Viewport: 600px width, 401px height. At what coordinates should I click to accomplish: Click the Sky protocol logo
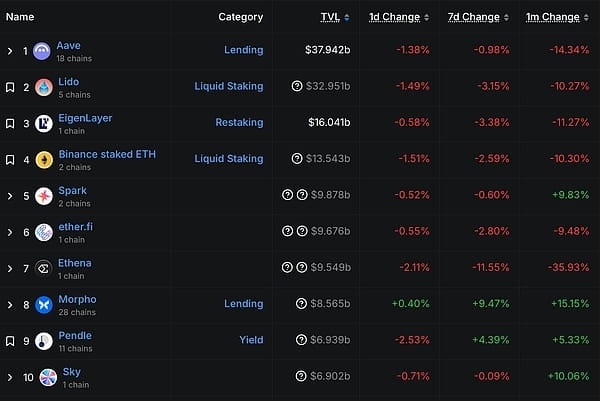[x=42, y=376]
